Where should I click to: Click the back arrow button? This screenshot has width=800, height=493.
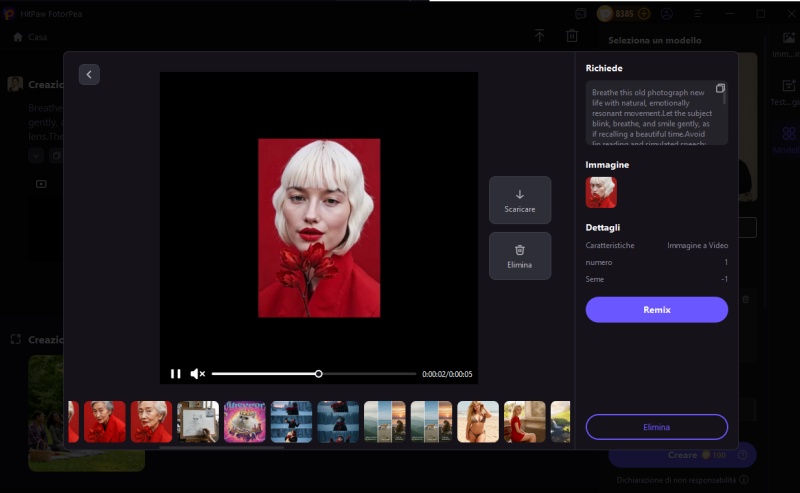pos(89,75)
